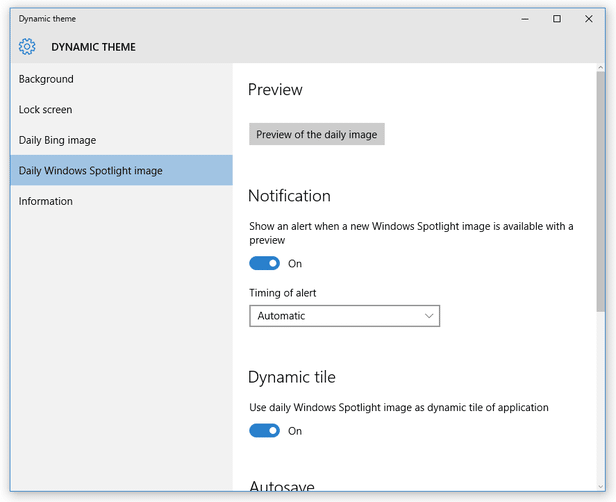Click the scroll down arrow
This screenshot has width=616, height=502.
[x=600, y=486]
